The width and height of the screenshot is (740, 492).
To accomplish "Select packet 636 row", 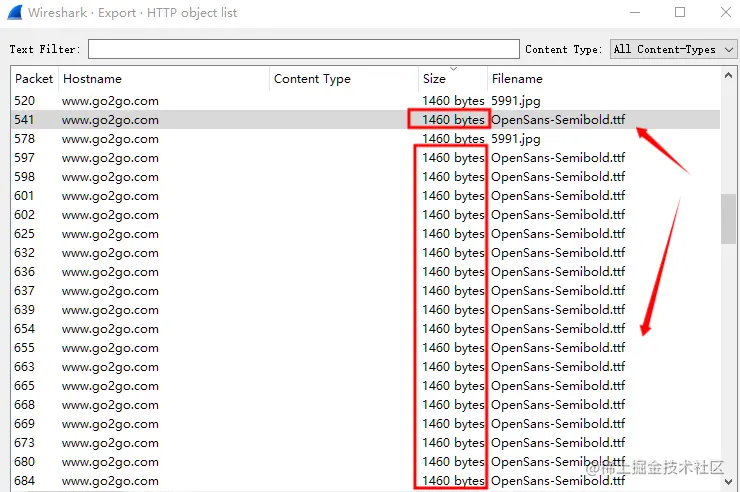I will point(366,272).
